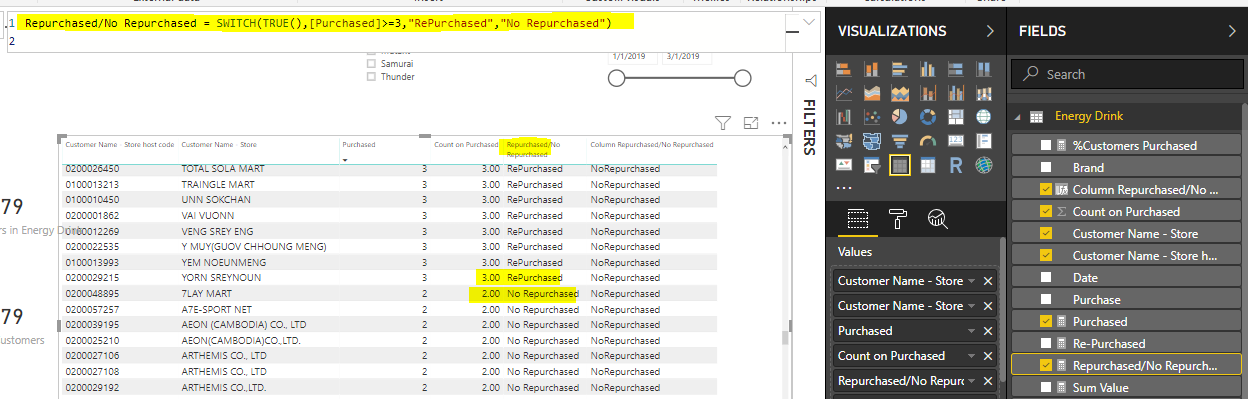Viewport: 1248px width, 399px height.
Task: Sort by the Purchased column header
Action: point(358,145)
